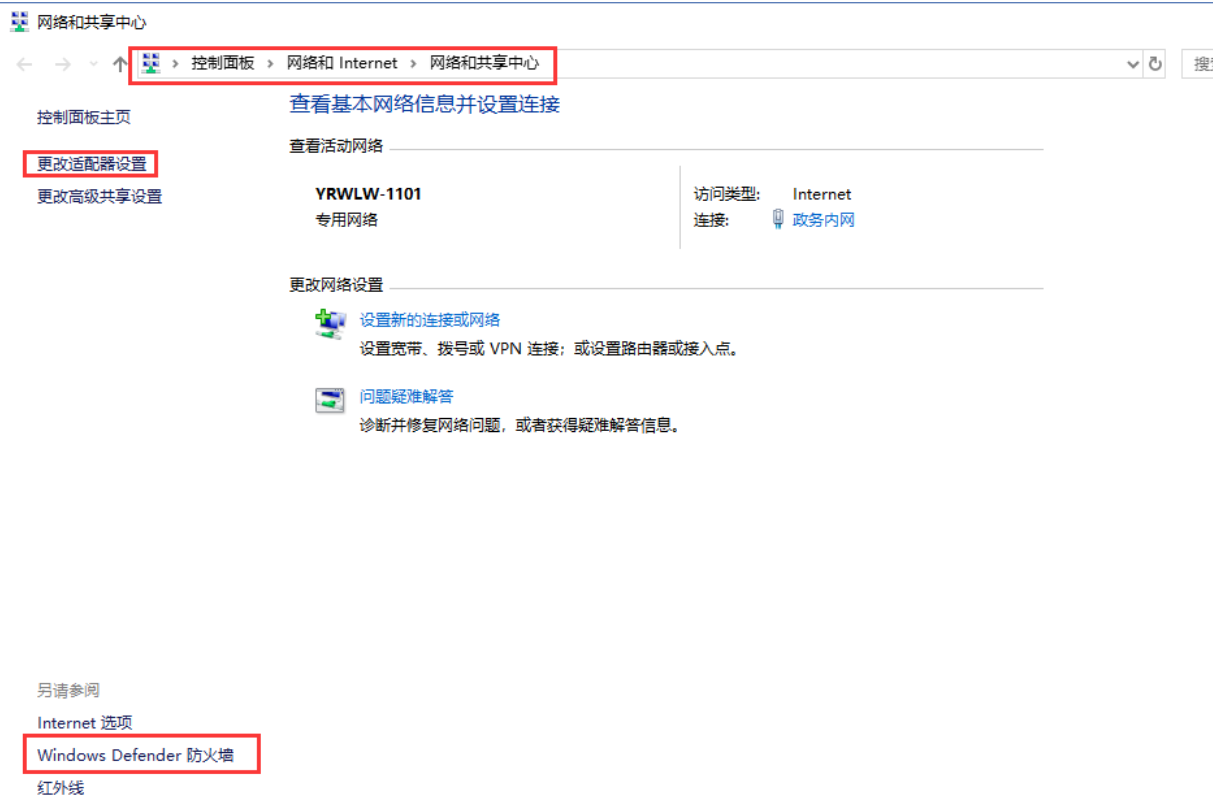Open Internet 选项

85,722
